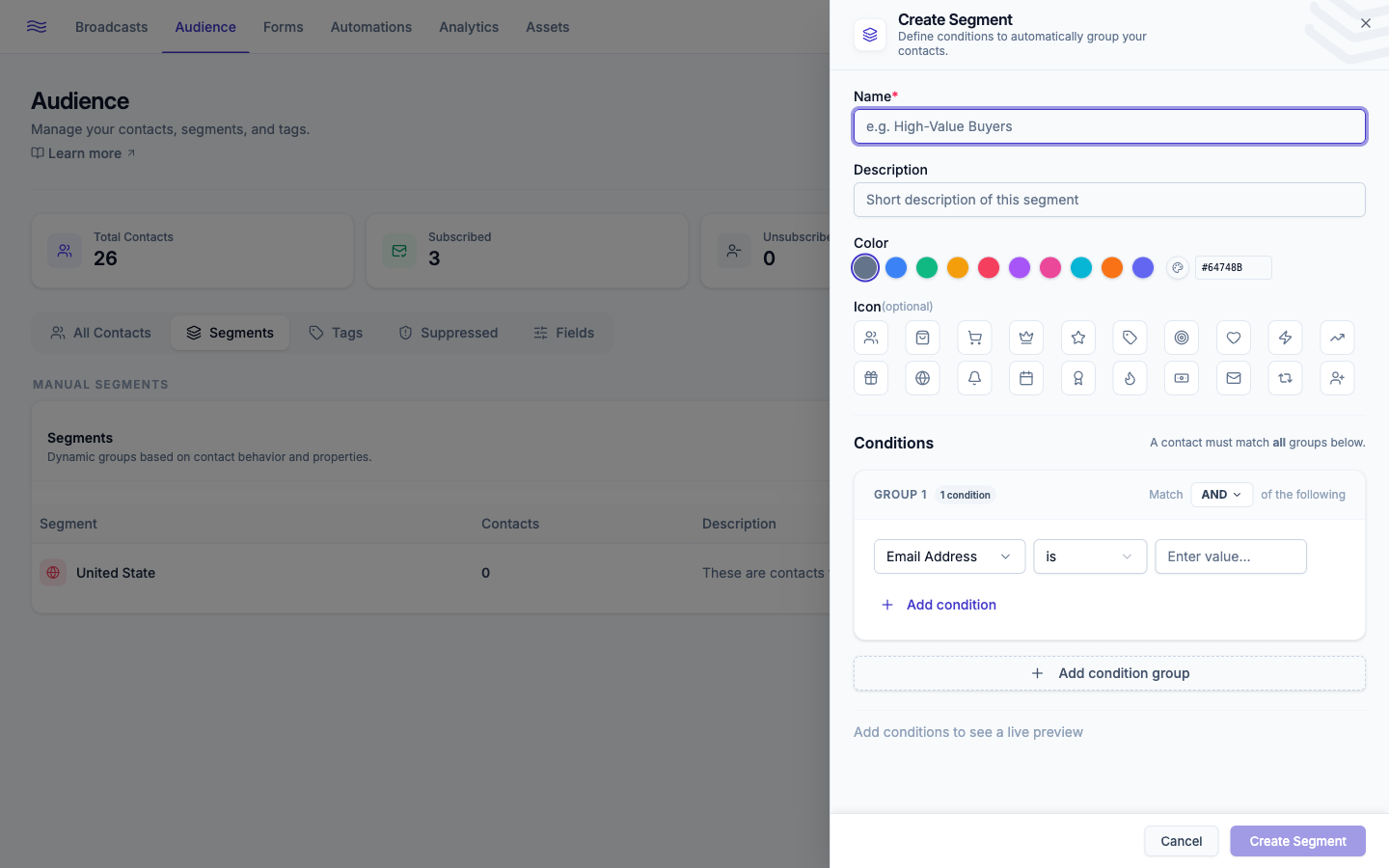Image resolution: width=1389 pixels, height=868 pixels.
Task: Select the lightning bolt segment icon
Action: [x=1285, y=338]
